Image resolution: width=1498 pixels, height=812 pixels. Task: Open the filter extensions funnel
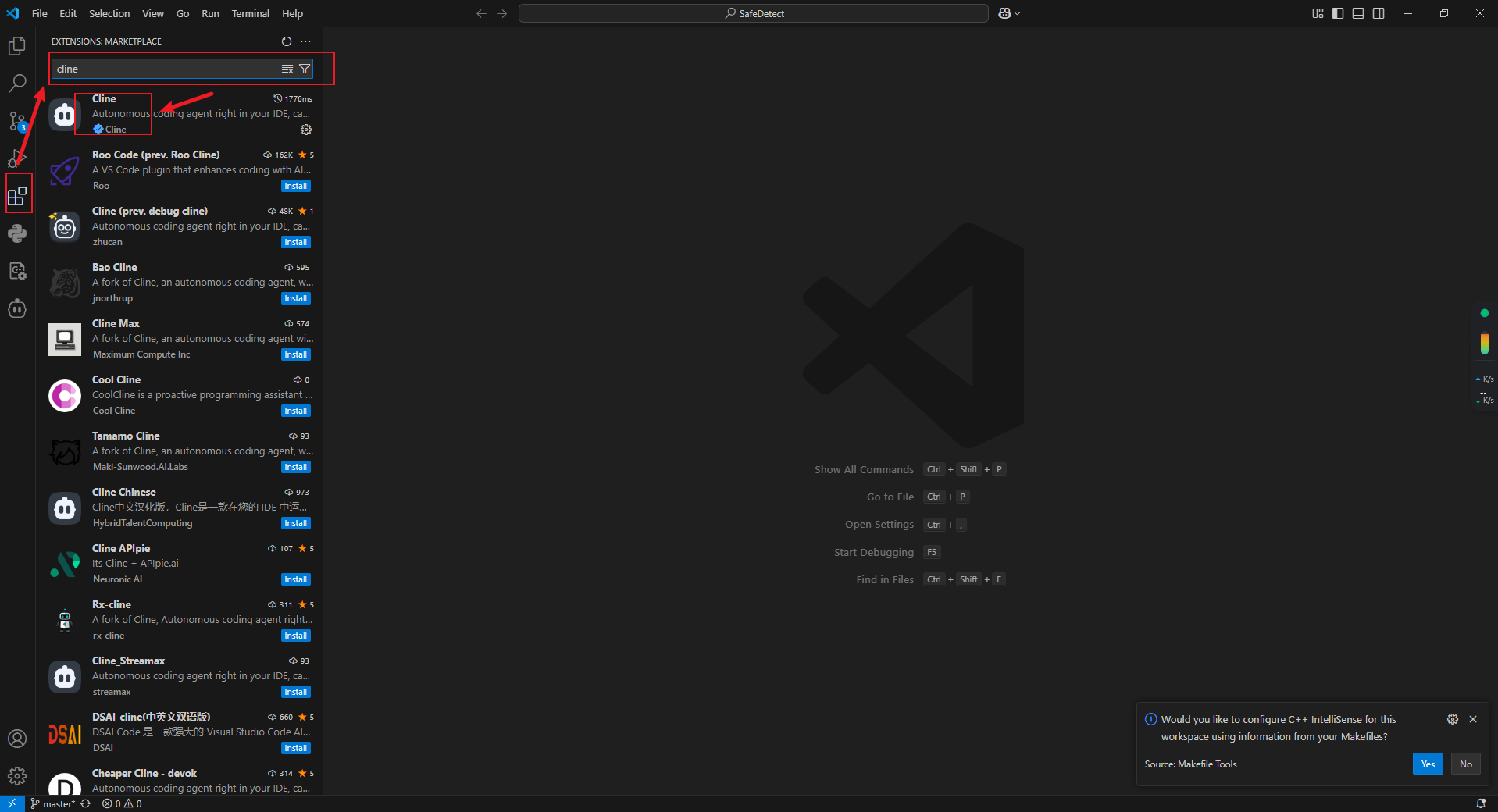tap(305, 69)
